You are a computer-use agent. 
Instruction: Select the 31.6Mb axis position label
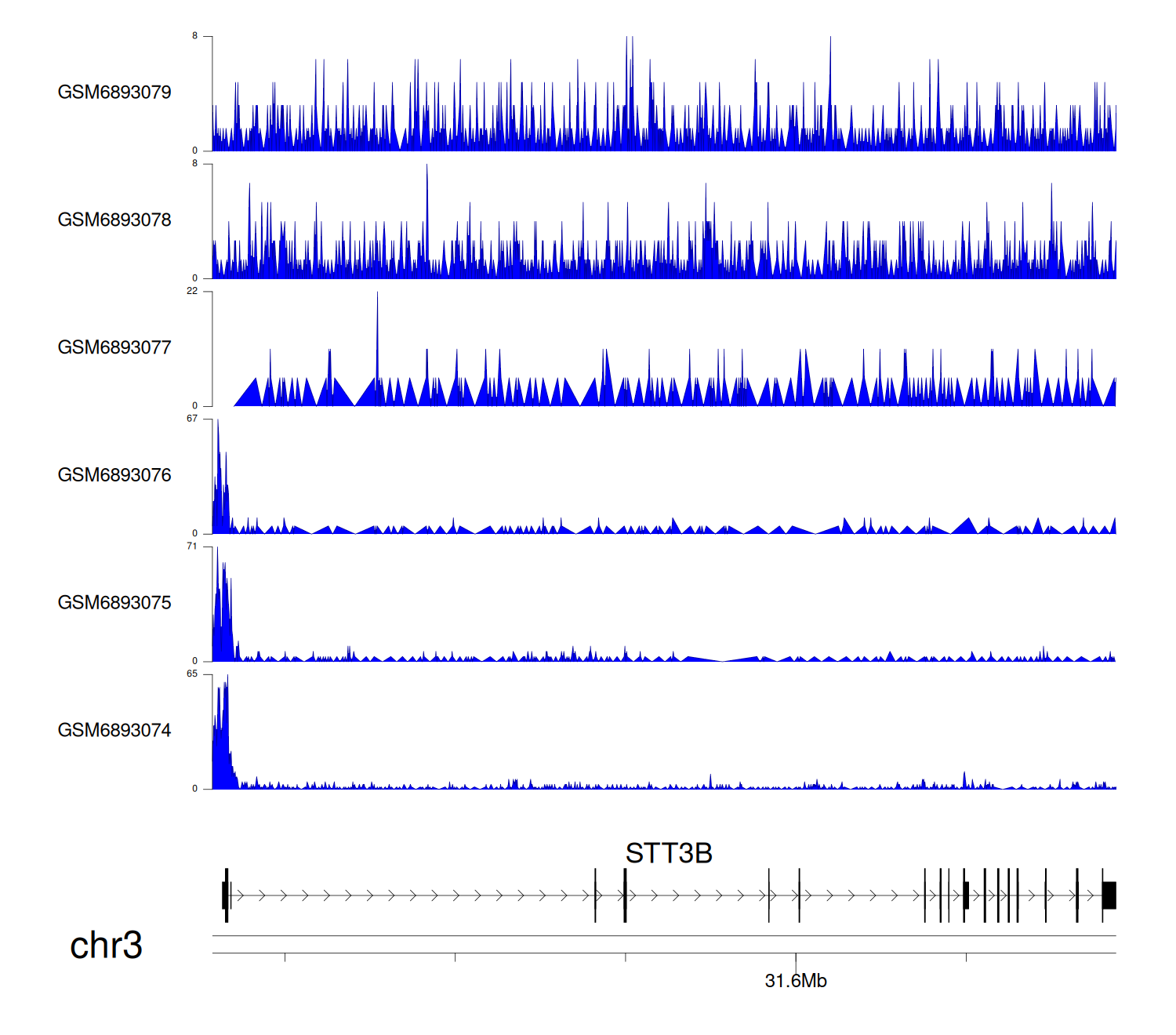click(x=796, y=981)
